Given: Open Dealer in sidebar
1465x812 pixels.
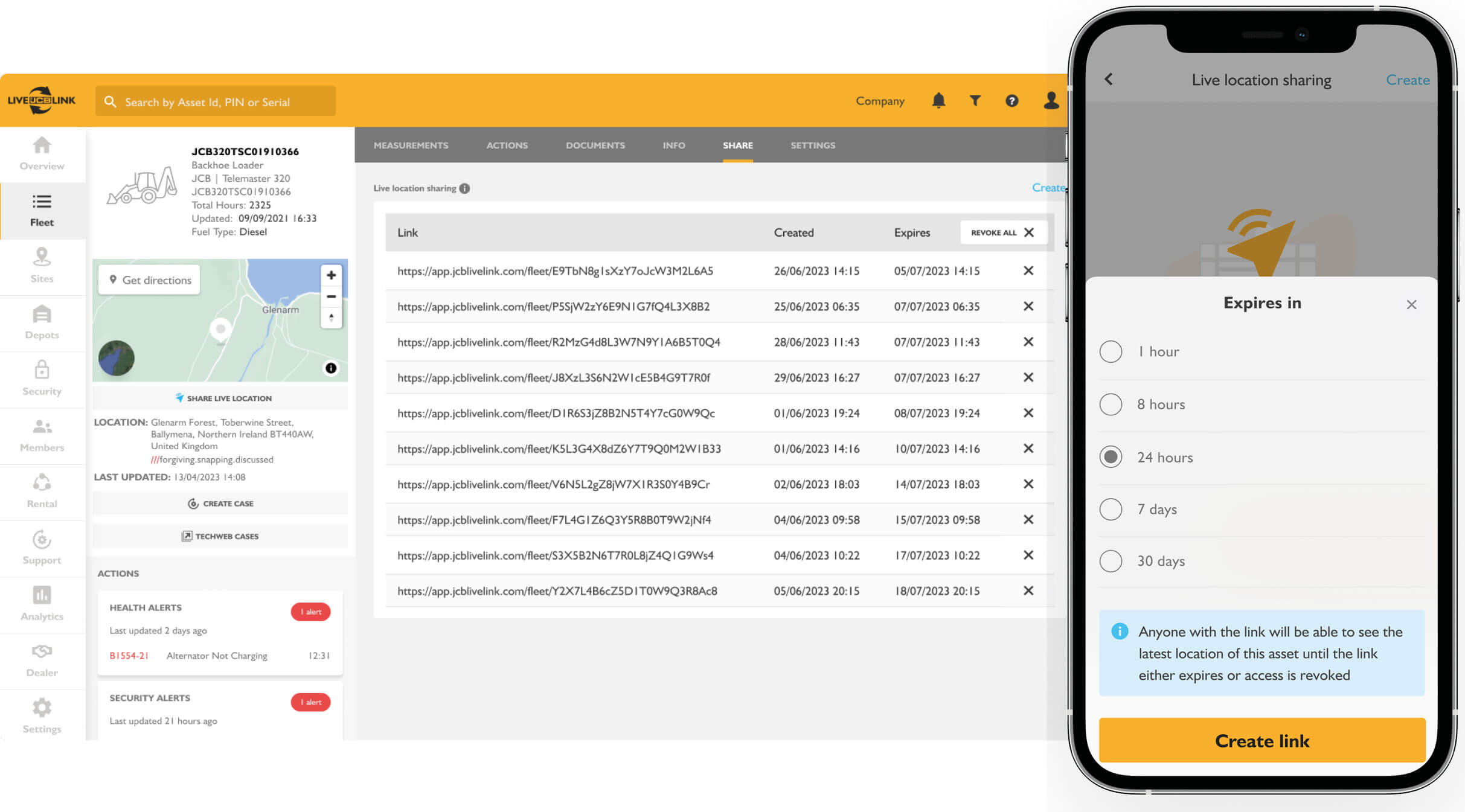Looking at the screenshot, I should (x=42, y=660).
